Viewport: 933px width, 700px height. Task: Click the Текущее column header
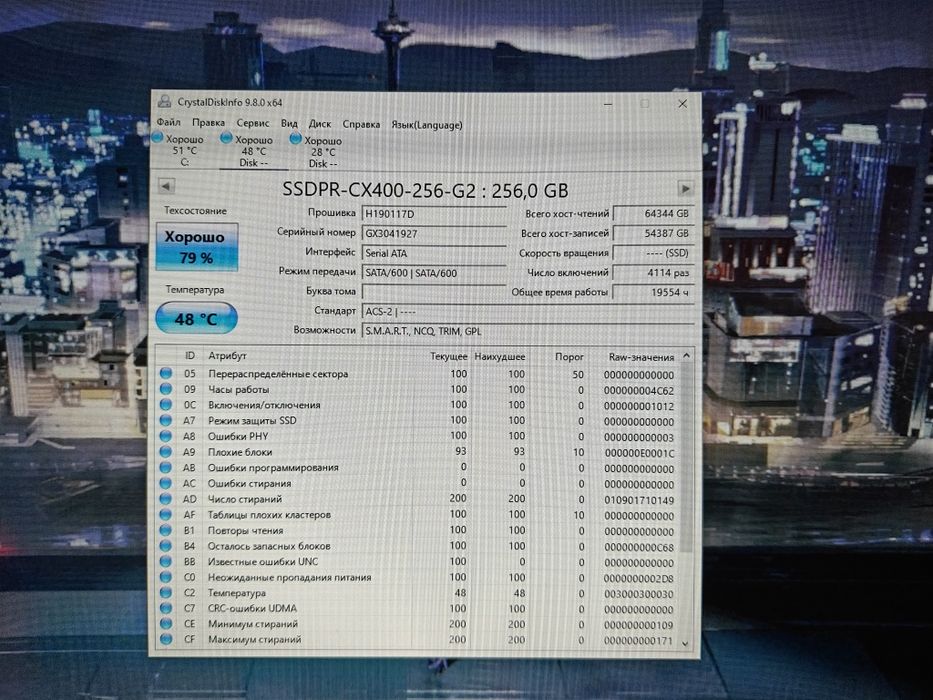point(449,356)
